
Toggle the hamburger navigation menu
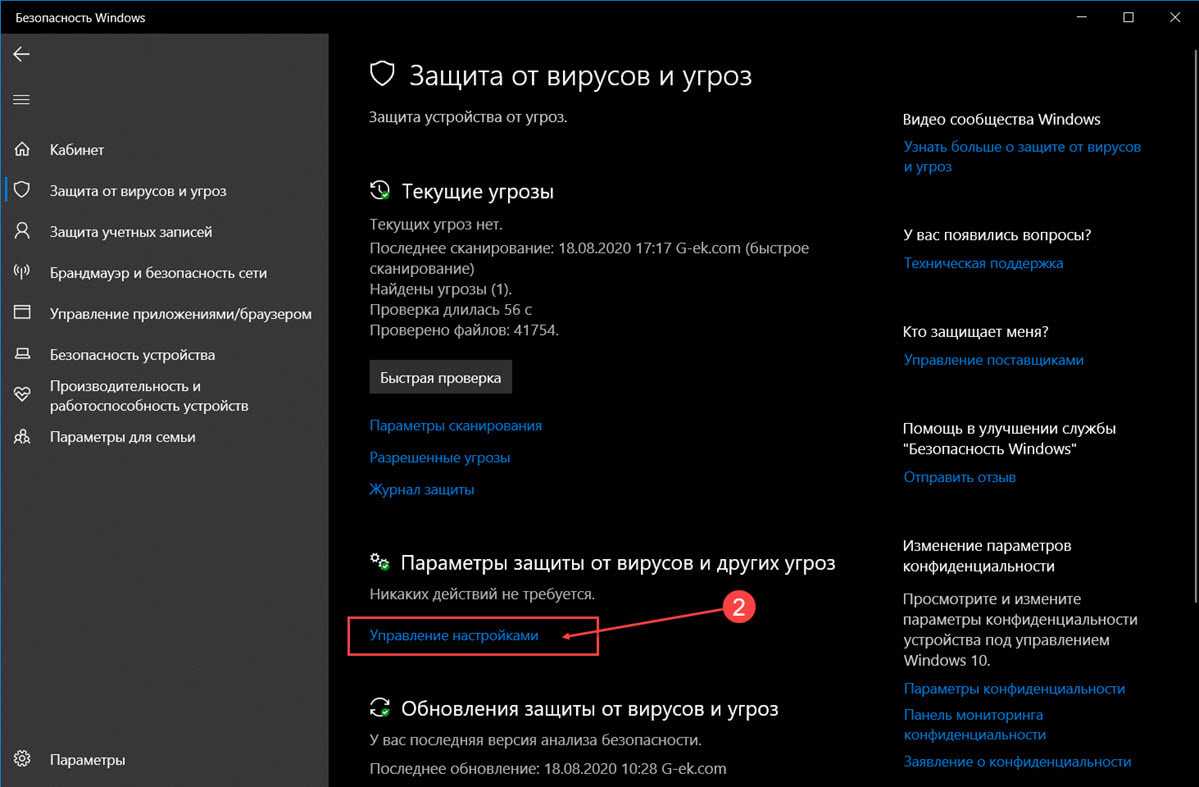(x=21, y=100)
